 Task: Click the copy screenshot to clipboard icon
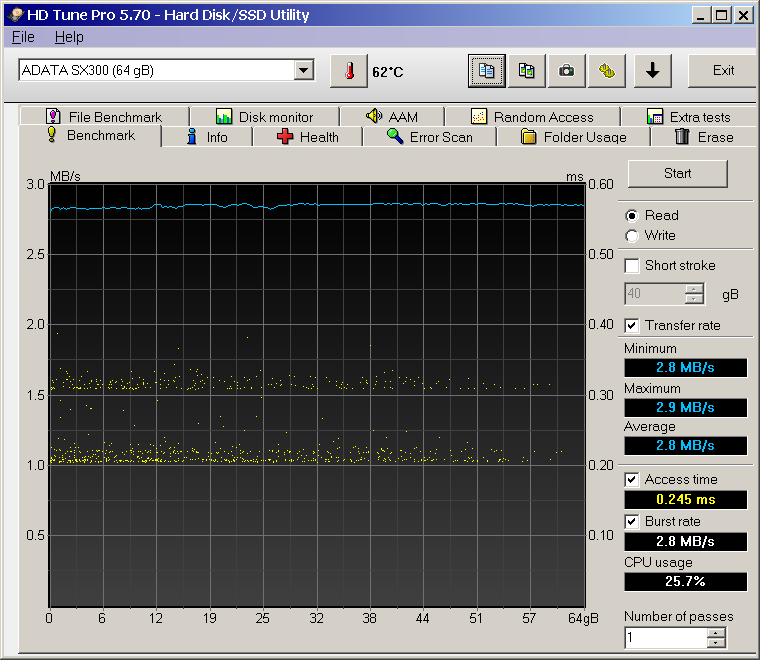tap(526, 71)
